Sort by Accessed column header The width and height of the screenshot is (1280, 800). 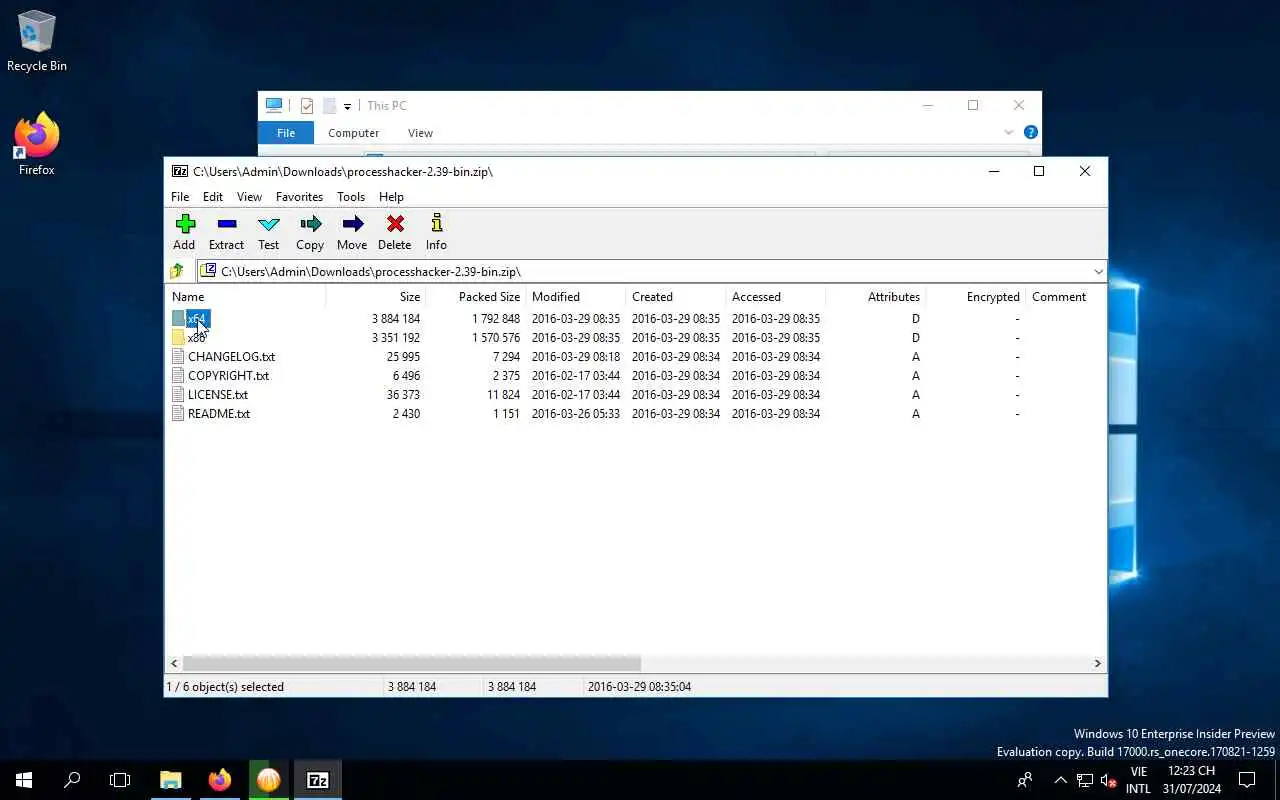click(776, 297)
